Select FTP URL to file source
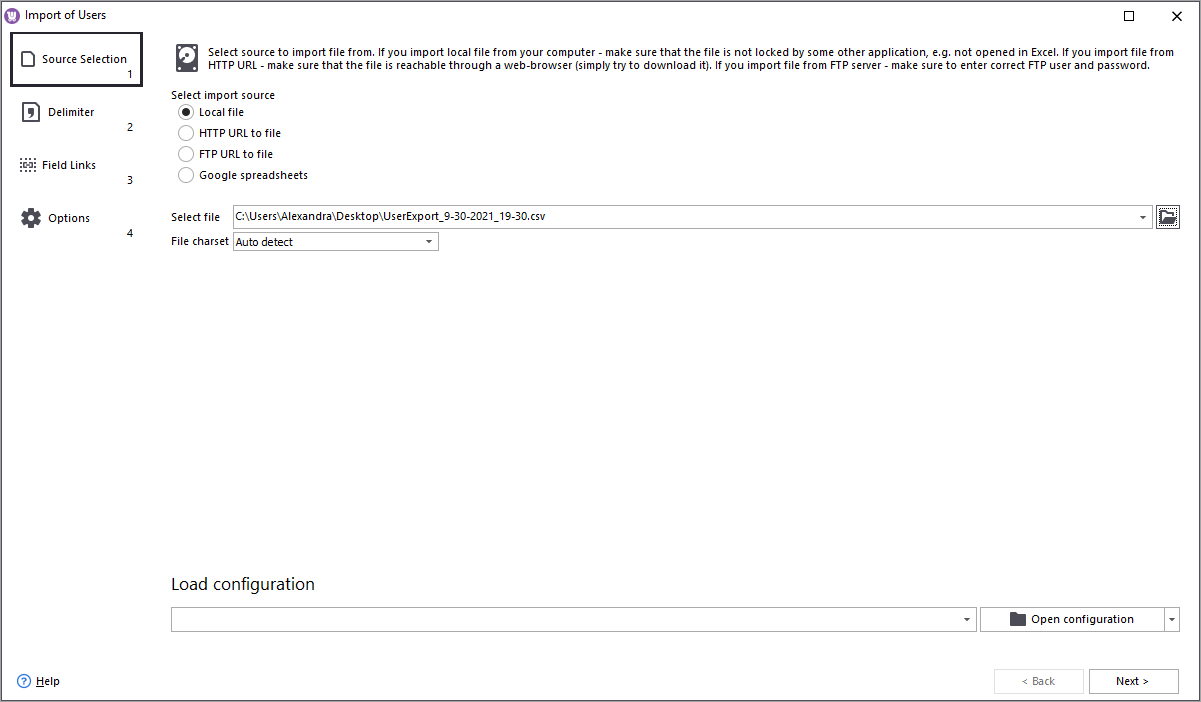This screenshot has height=702, width=1201. [186, 154]
